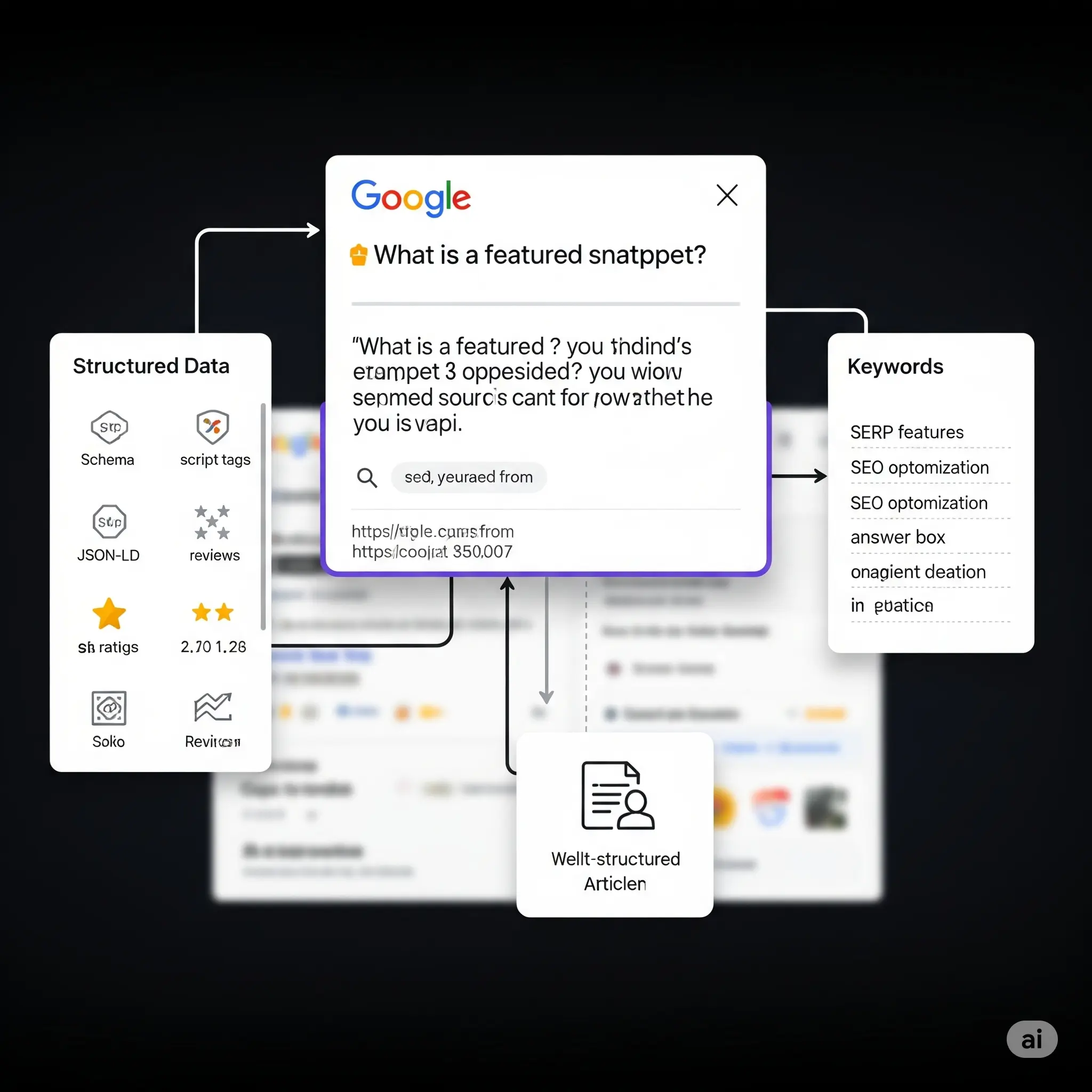Click the line chart trend icon
This screenshot has width=1092, height=1092.
coord(213,707)
